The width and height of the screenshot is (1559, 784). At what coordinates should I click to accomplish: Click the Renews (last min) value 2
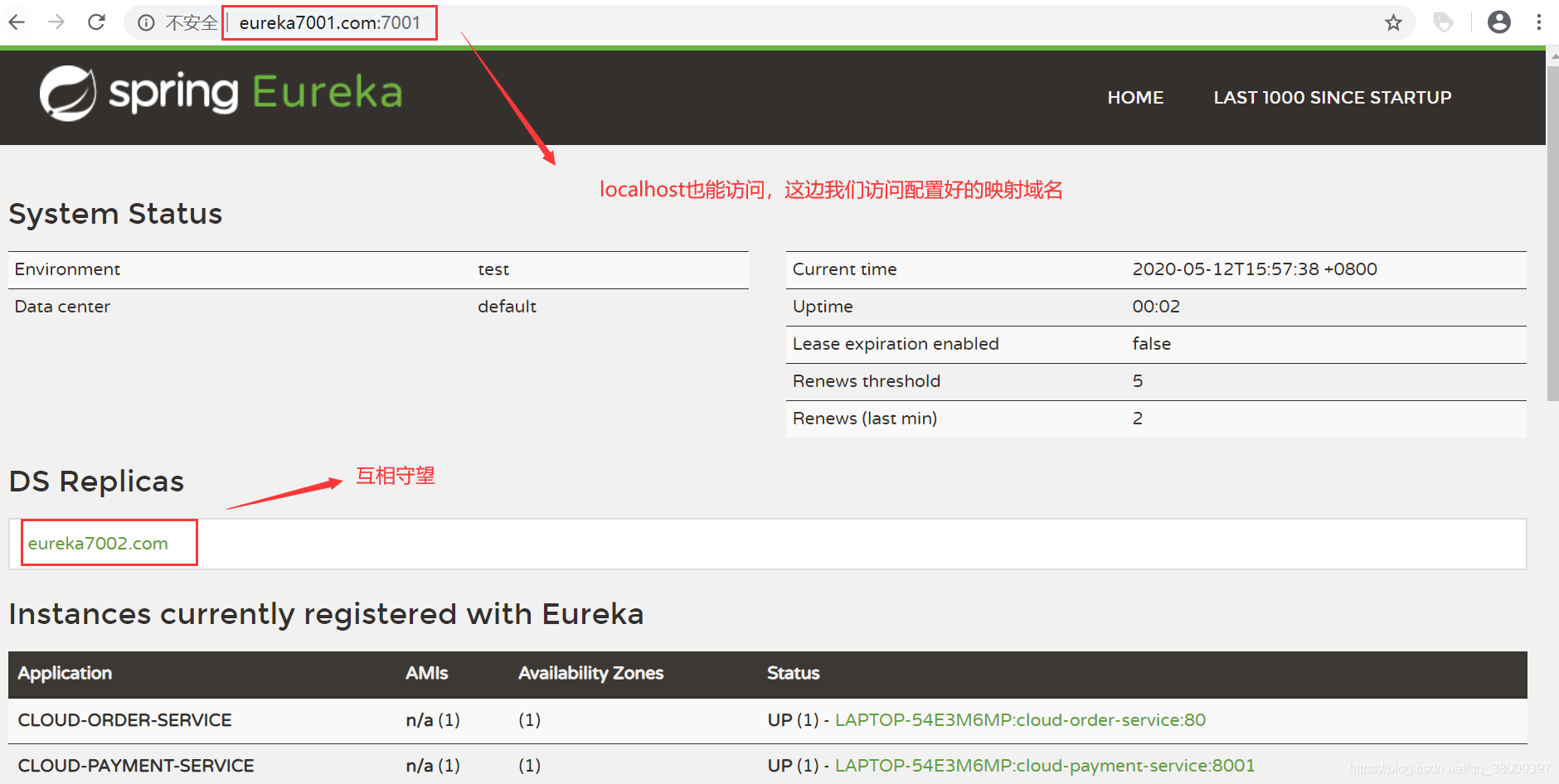click(x=1138, y=419)
